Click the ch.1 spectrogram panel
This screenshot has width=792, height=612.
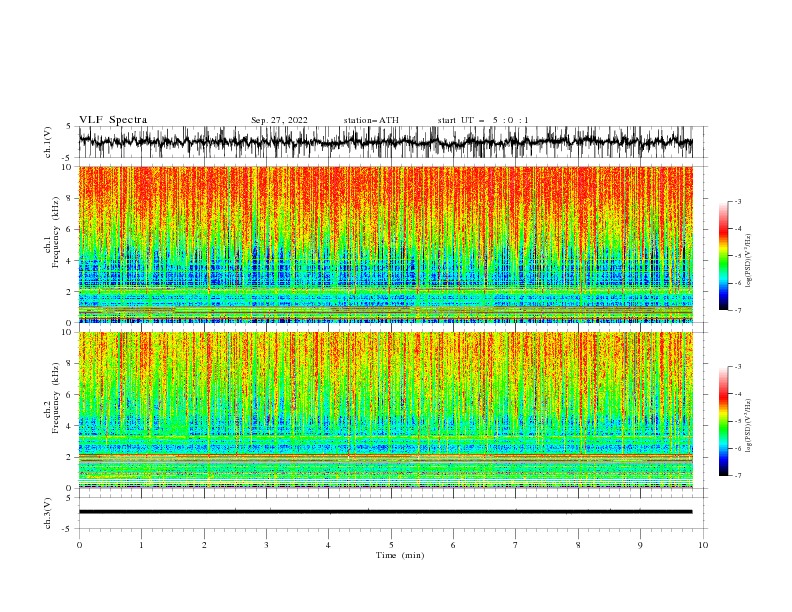pyautogui.click(x=386, y=244)
